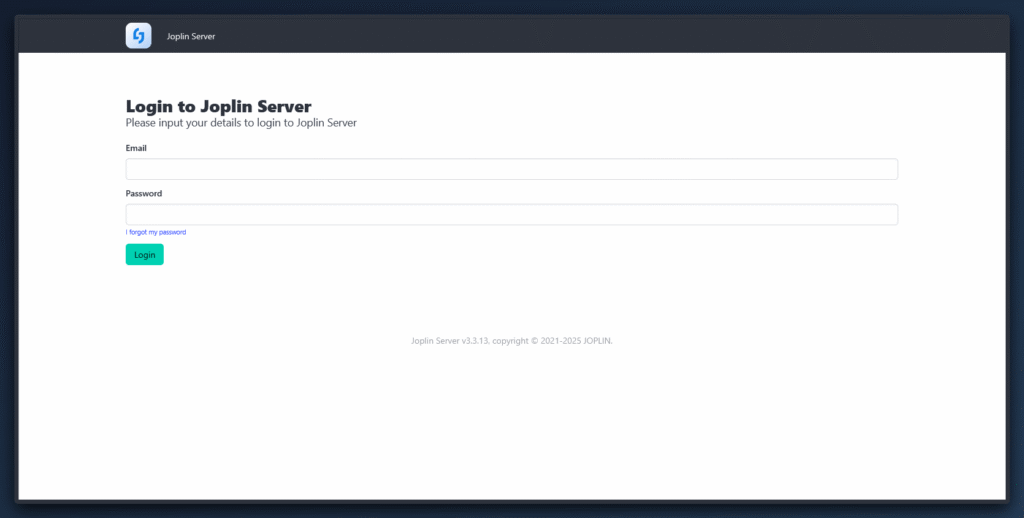The image size is (1024, 518).
Task: Click the 'Email' field label
Action: 136,148
